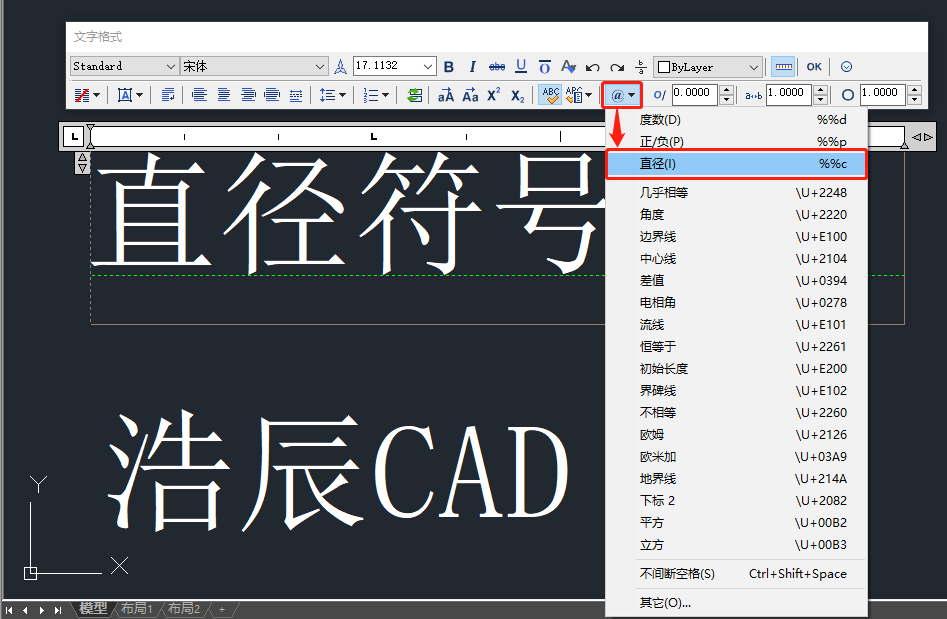Viewport: 947px width, 619px height.
Task: Open the text style Standard dropdown
Action: pos(124,66)
